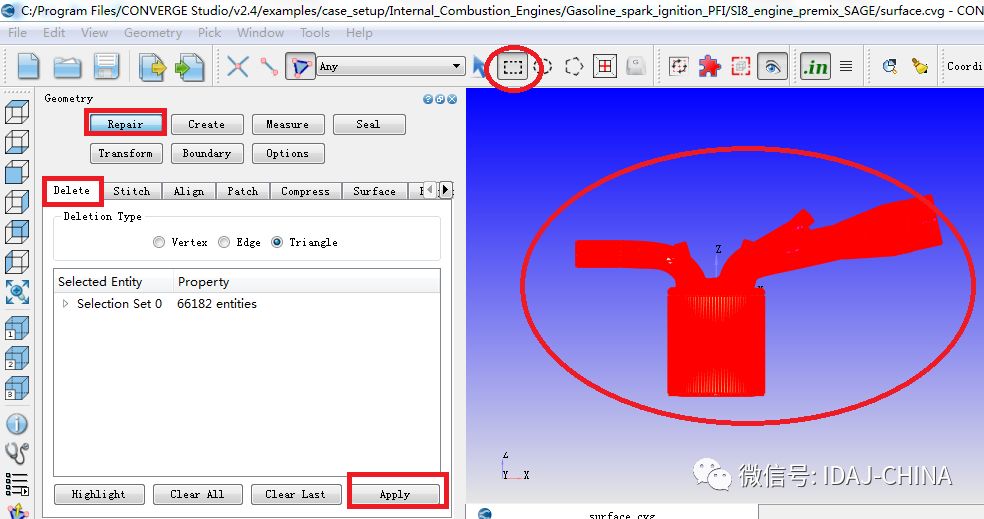Open the Edit menu
The width and height of the screenshot is (984, 519).
[54, 33]
